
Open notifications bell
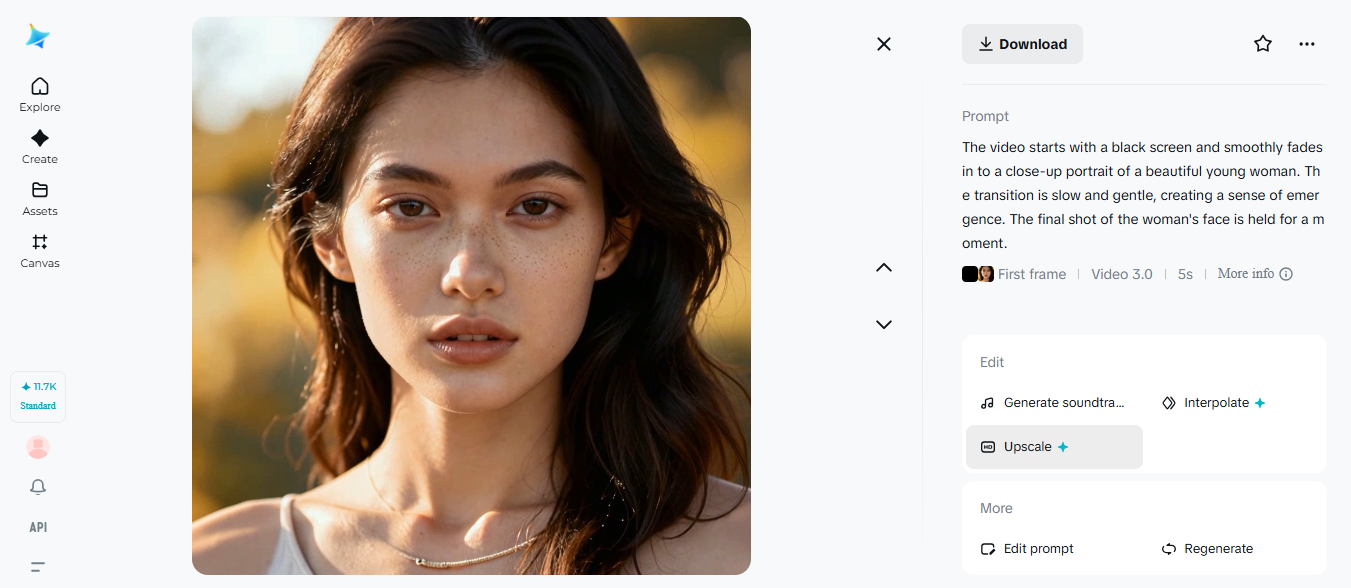click(38, 487)
